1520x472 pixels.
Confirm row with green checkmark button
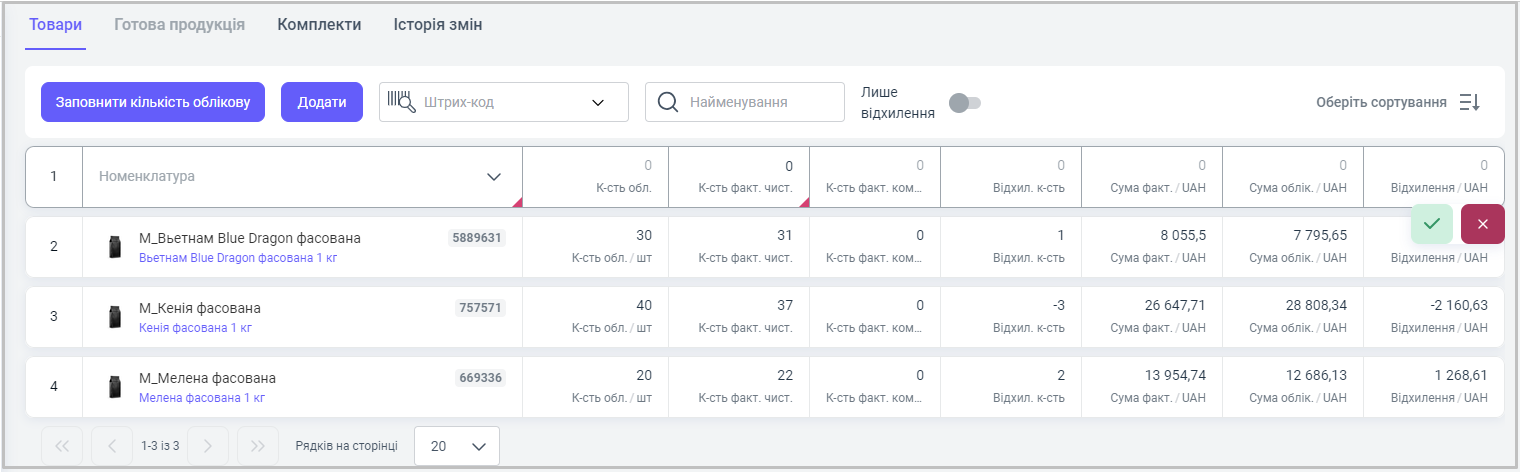[1431, 224]
